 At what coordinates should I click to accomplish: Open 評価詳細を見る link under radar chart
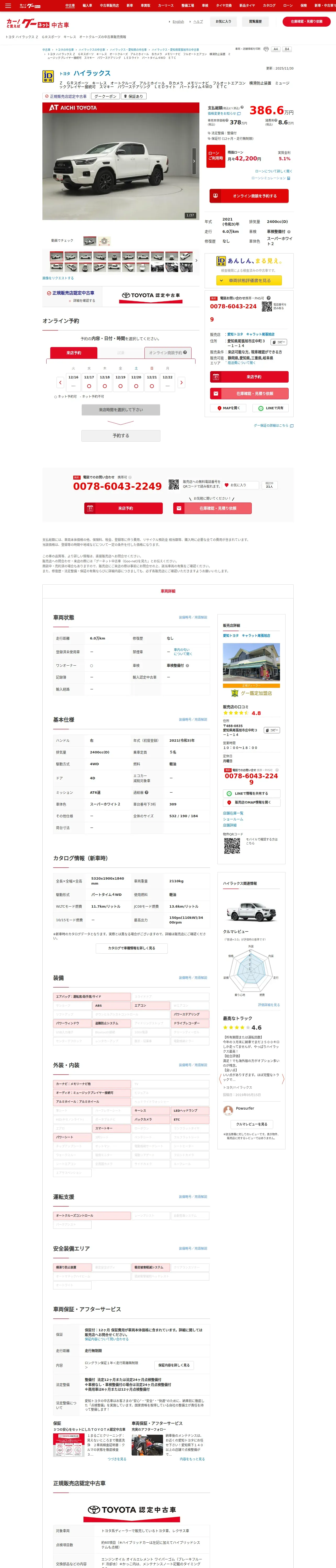tap(269, 1005)
